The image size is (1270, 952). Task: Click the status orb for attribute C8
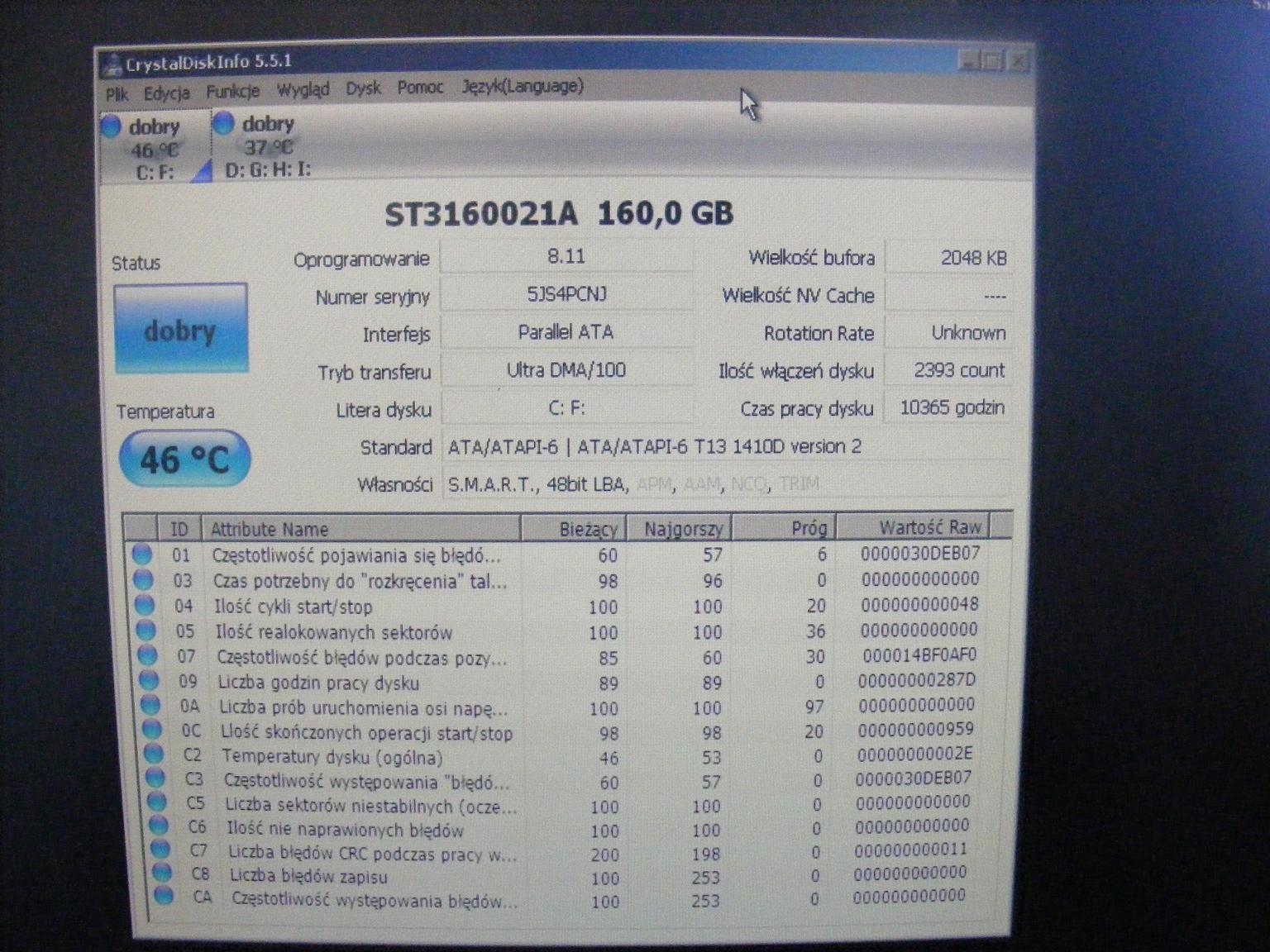click(163, 873)
